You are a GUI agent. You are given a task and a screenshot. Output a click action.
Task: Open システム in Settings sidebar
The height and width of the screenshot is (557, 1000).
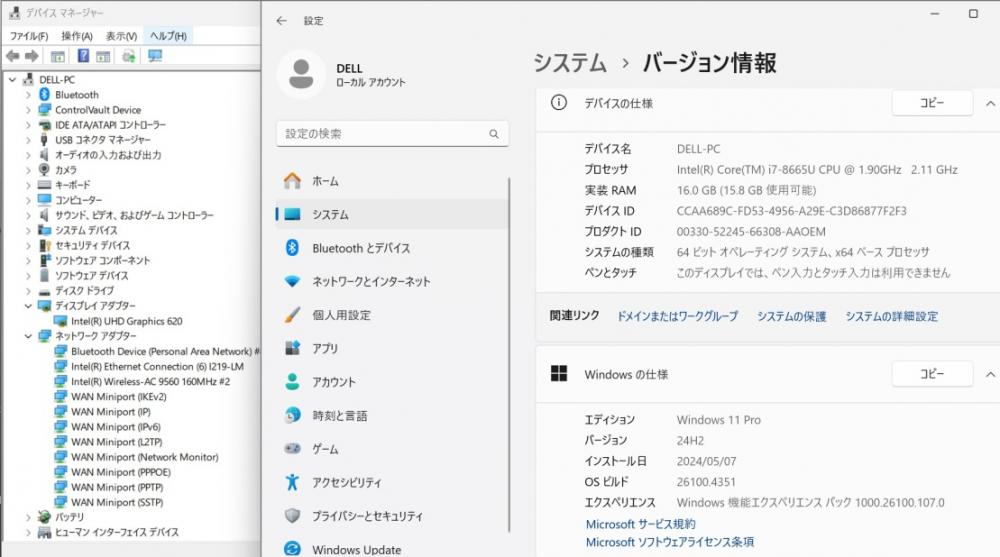392,214
